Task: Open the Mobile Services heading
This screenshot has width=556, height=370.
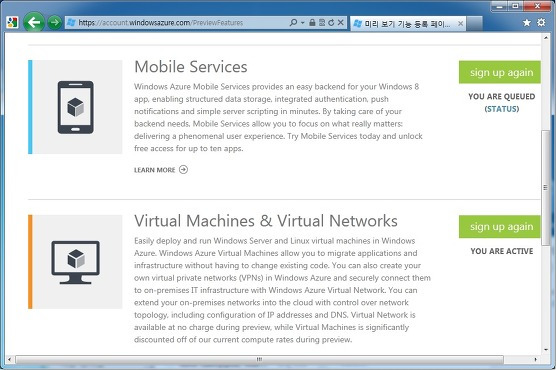Action: coord(191,67)
